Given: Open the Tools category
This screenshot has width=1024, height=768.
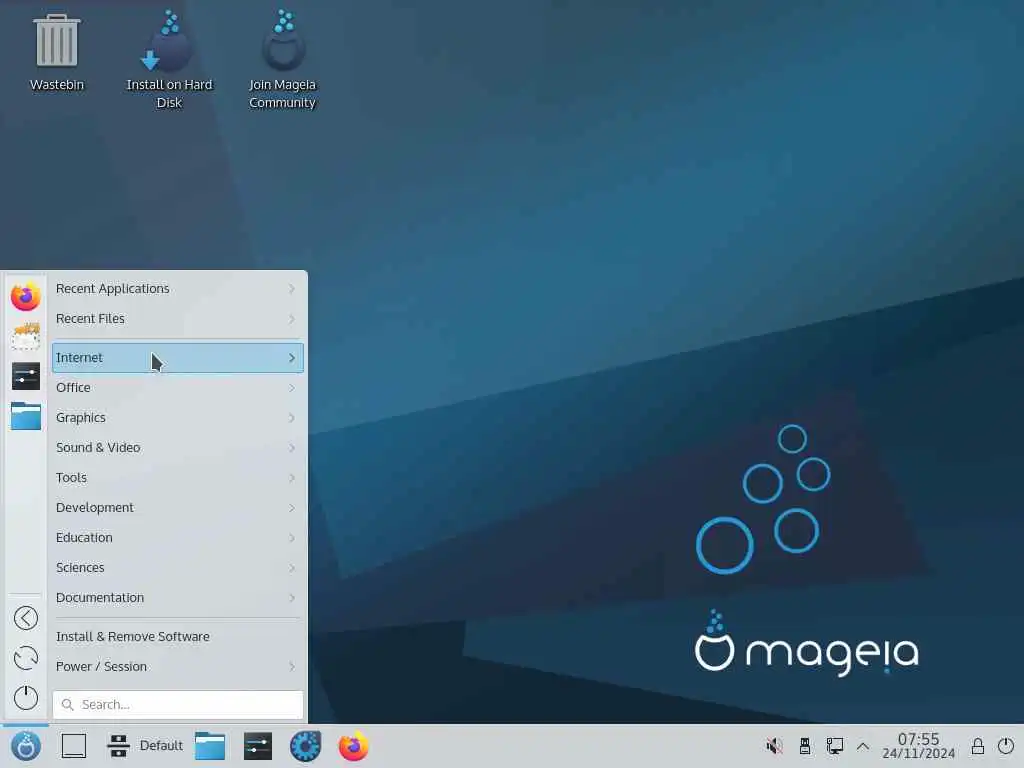Looking at the screenshot, I should 178,478.
